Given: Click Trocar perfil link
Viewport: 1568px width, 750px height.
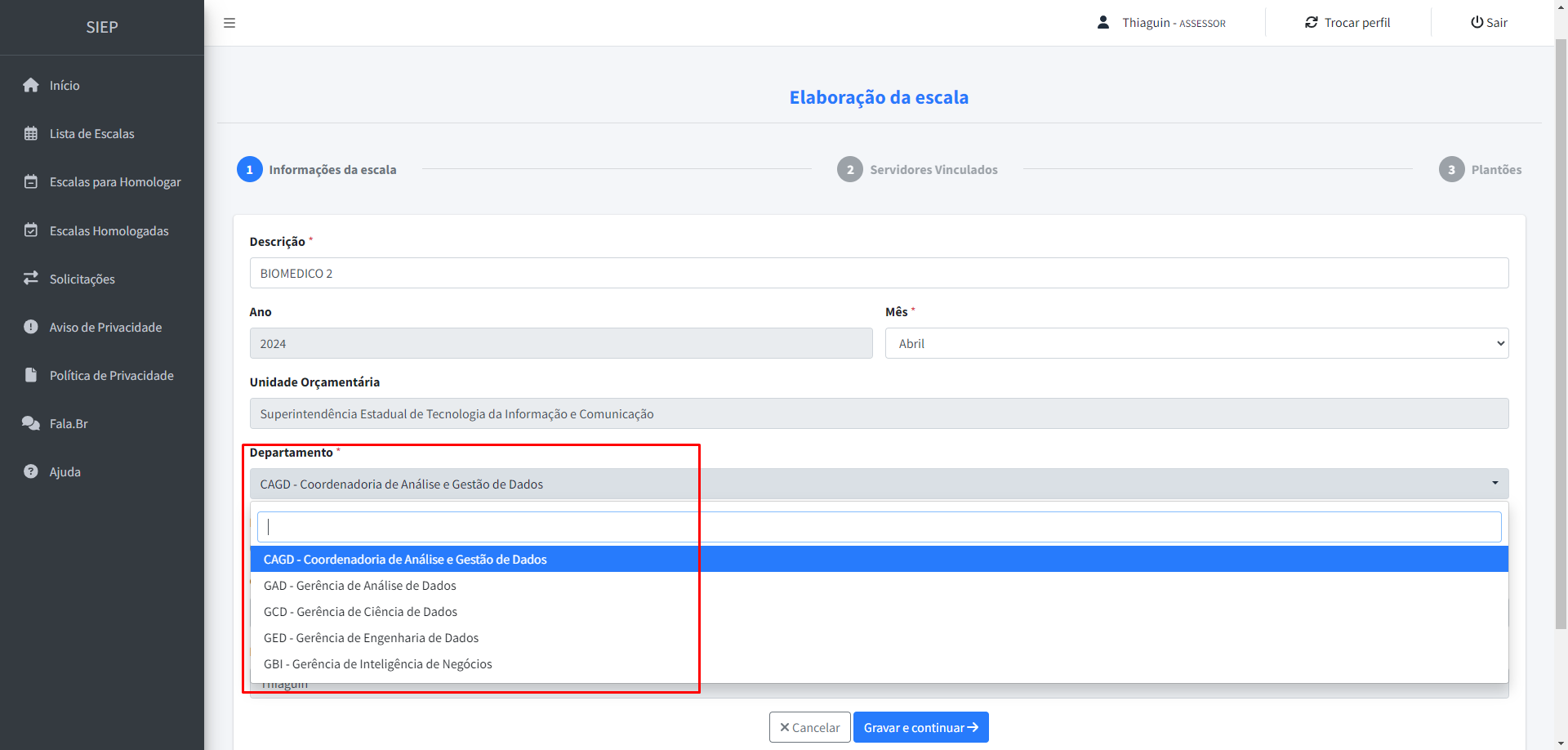Looking at the screenshot, I should (1347, 22).
